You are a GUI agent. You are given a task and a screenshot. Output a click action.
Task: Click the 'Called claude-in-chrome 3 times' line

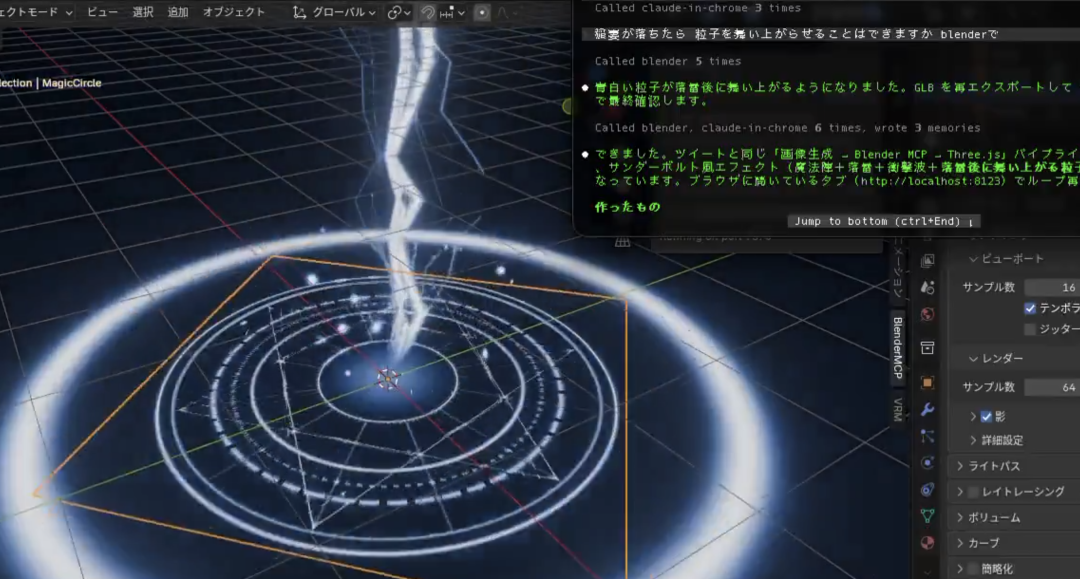(x=698, y=8)
